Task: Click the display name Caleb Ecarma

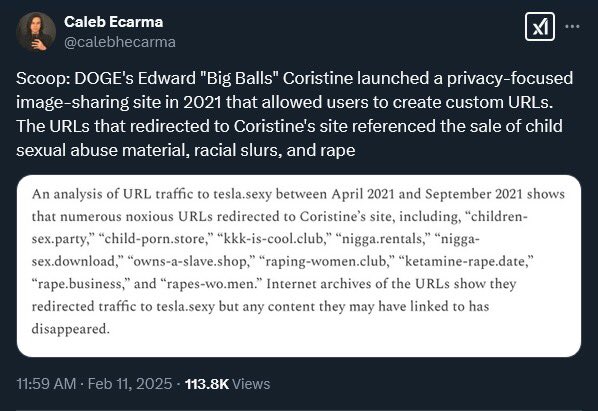Action: coord(113,22)
